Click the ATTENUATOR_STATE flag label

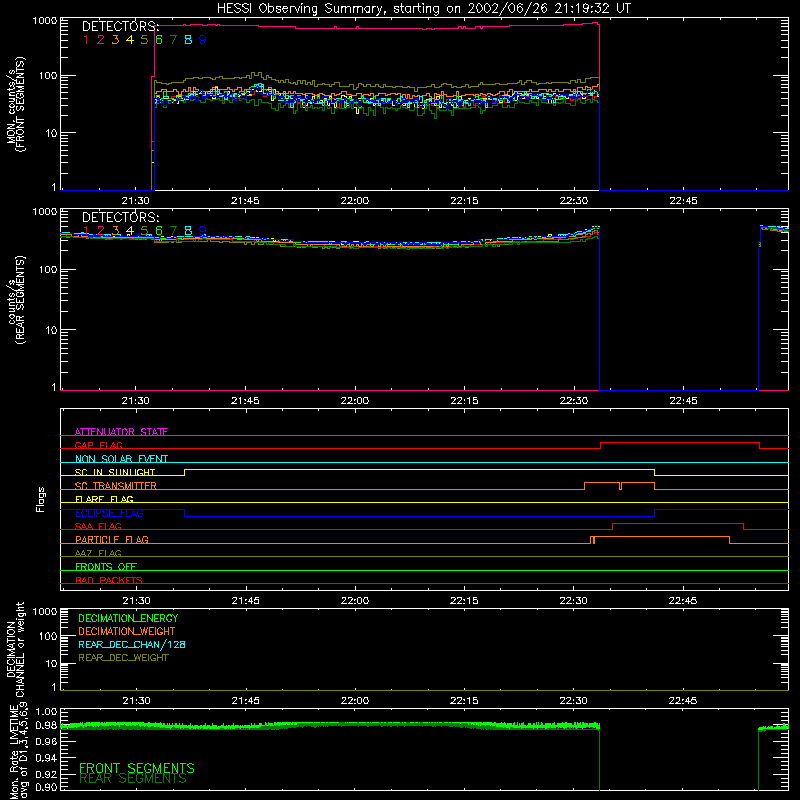121,432
